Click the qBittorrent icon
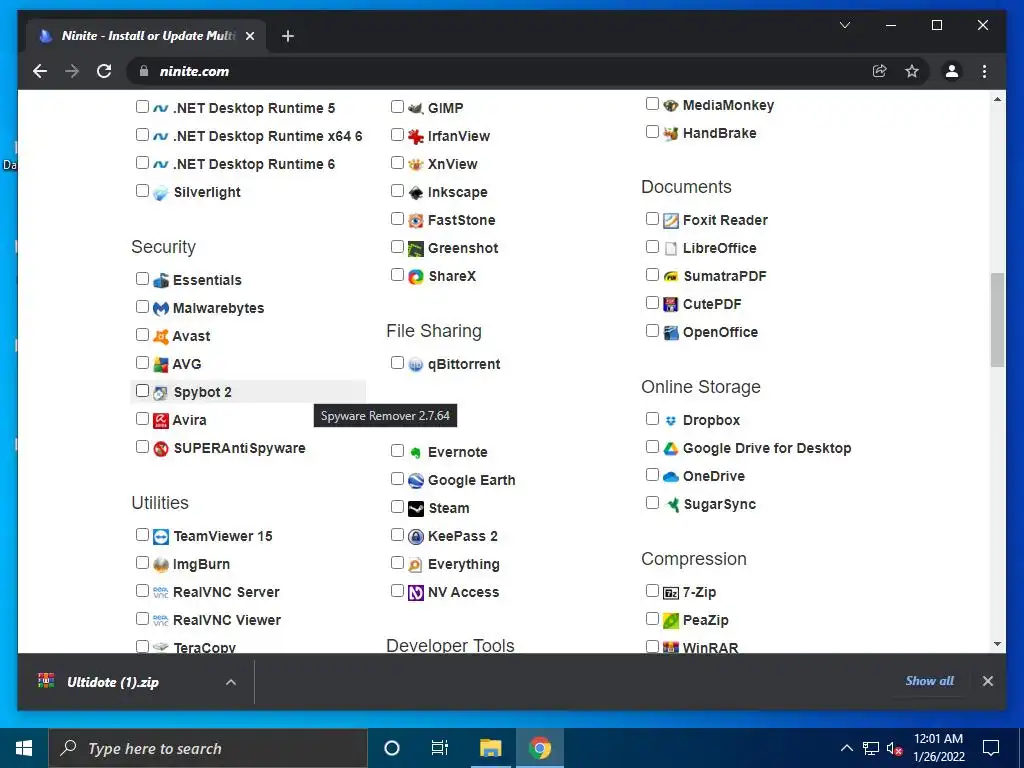This screenshot has height=768, width=1024. tap(415, 365)
